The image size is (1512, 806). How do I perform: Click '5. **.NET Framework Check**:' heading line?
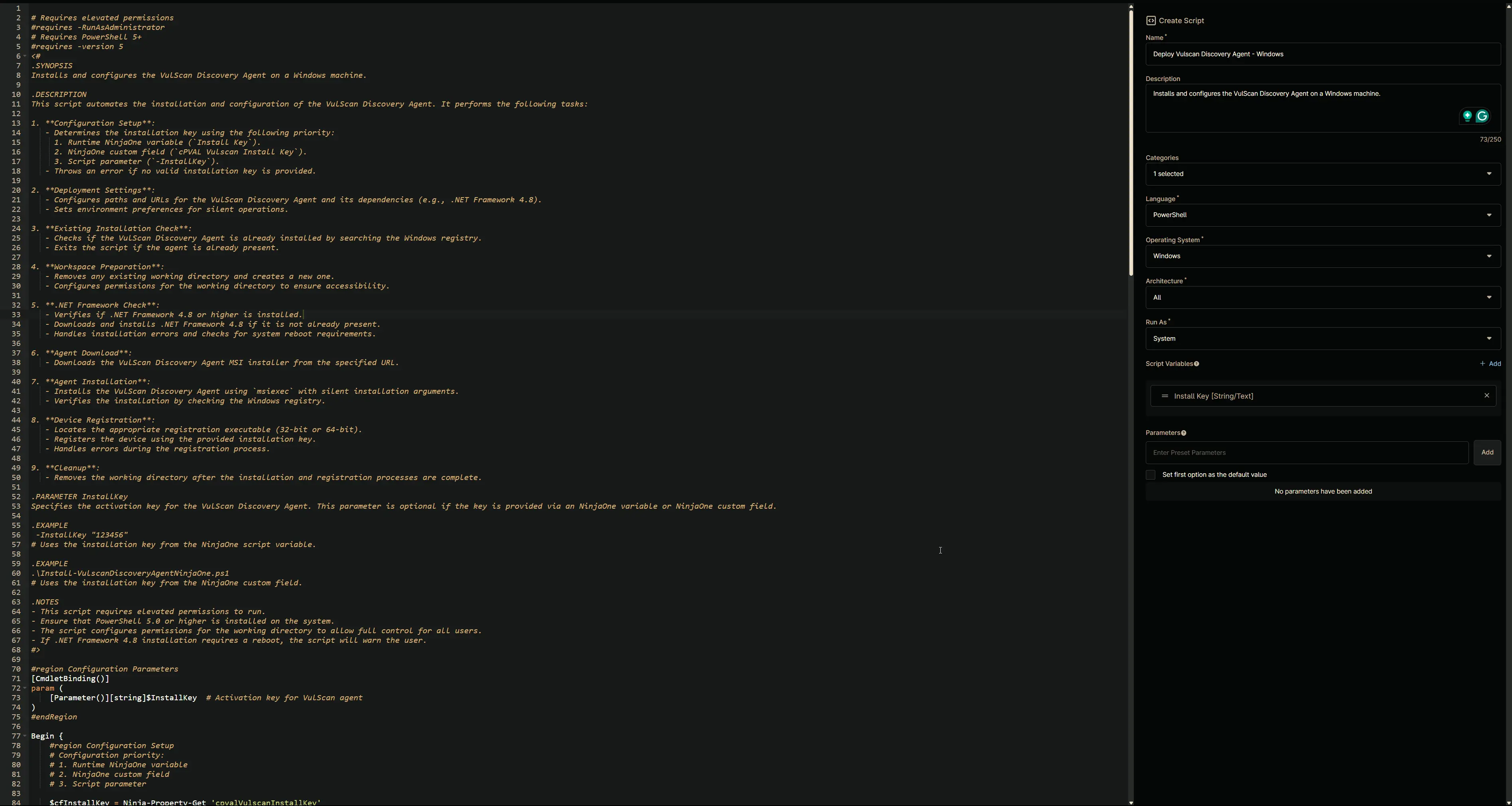tap(95, 305)
